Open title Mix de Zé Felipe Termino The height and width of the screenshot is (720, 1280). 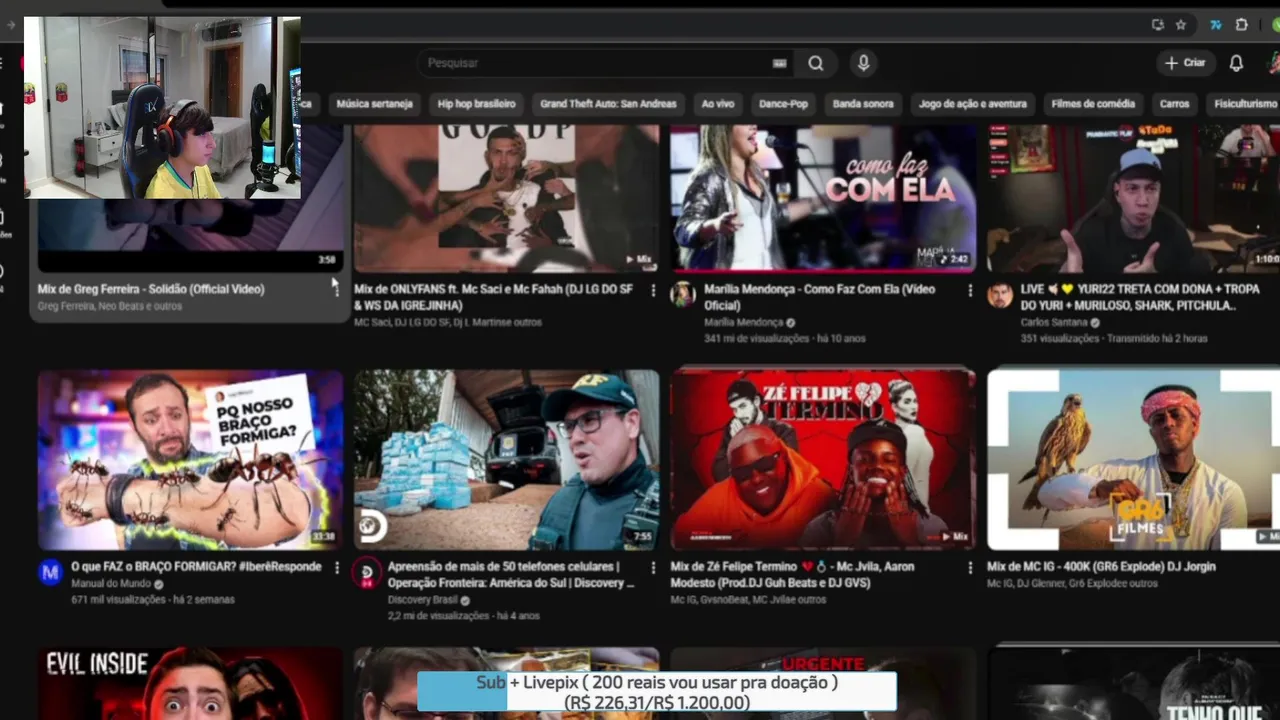tap(792, 575)
